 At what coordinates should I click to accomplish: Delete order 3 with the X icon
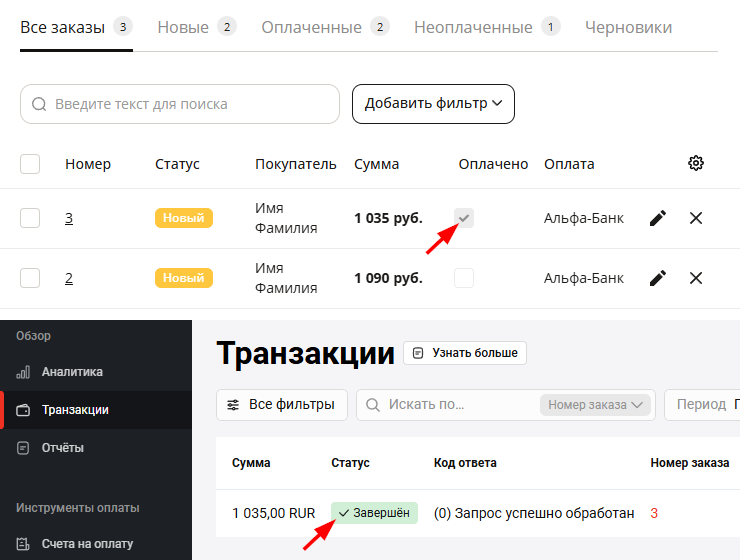(696, 218)
